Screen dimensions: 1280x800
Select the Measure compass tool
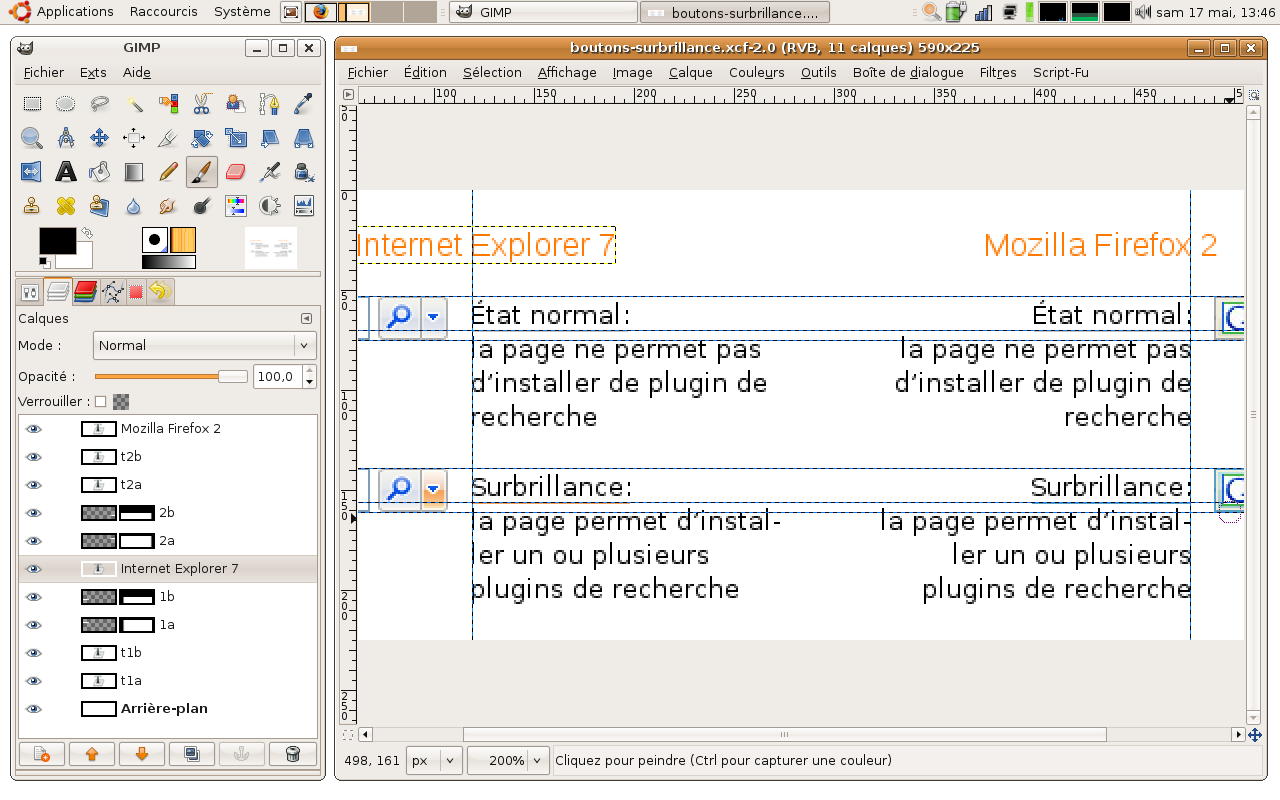tap(66, 138)
